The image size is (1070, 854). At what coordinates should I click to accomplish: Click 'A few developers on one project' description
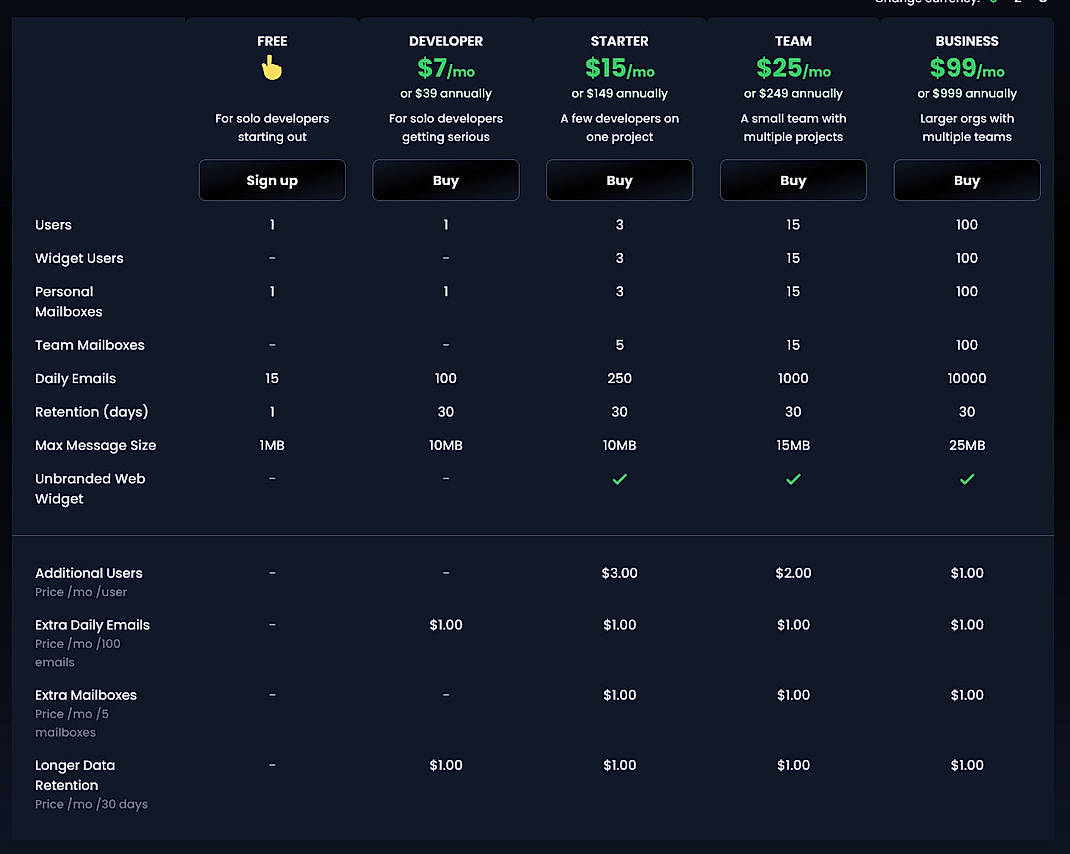pyautogui.click(x=620, y=128)
